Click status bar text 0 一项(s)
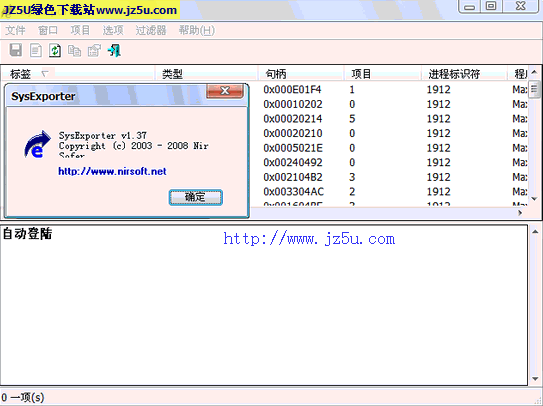This screenshot has height=406, width=543. click(x=23, y=397)
